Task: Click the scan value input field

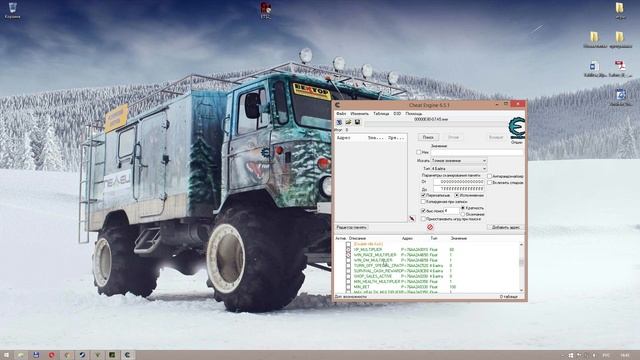Action: click(477, 152)
